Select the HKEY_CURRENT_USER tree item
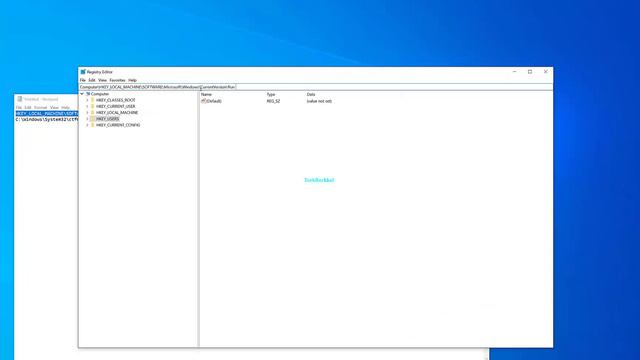 tap(116, 106)
